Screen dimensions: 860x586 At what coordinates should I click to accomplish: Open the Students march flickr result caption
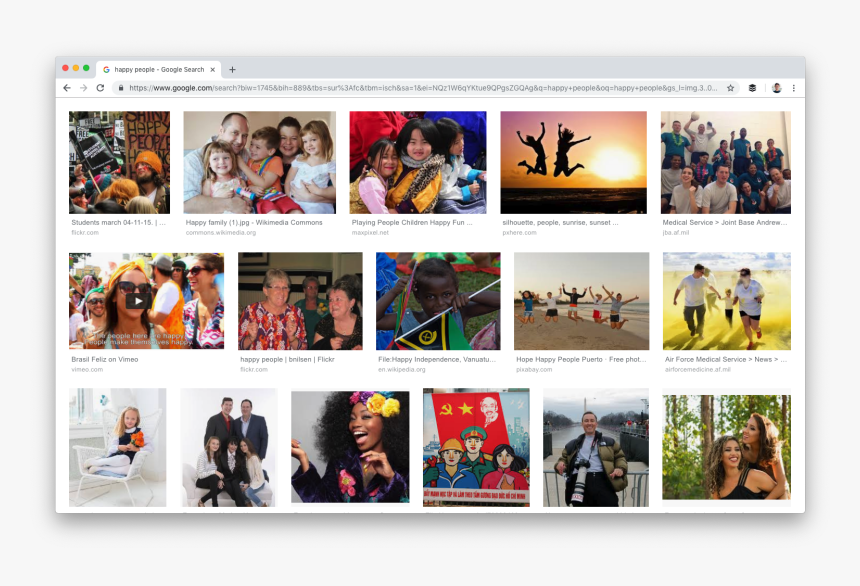pos(118,223)
